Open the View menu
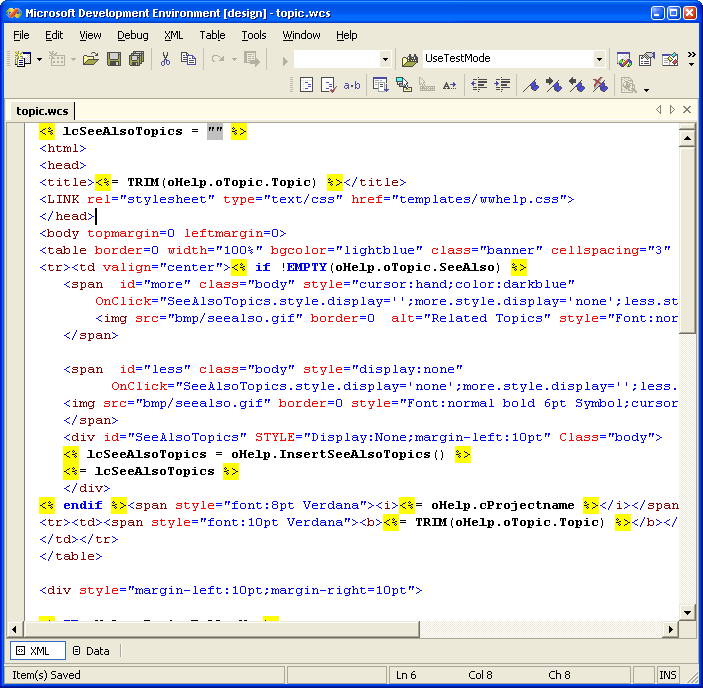 (90, 35)
